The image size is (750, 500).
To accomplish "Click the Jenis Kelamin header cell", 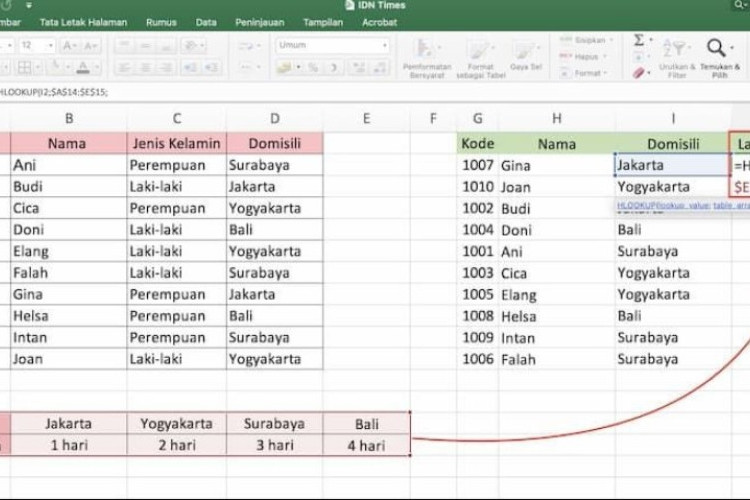I will (x=177, y=144).
